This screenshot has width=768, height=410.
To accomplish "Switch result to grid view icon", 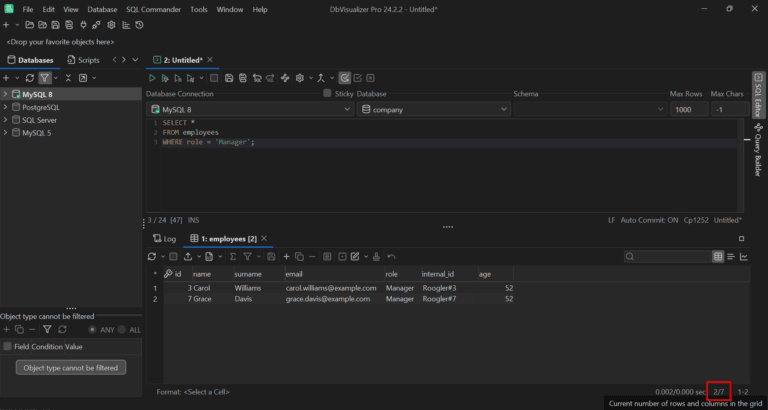I will 718,257.
